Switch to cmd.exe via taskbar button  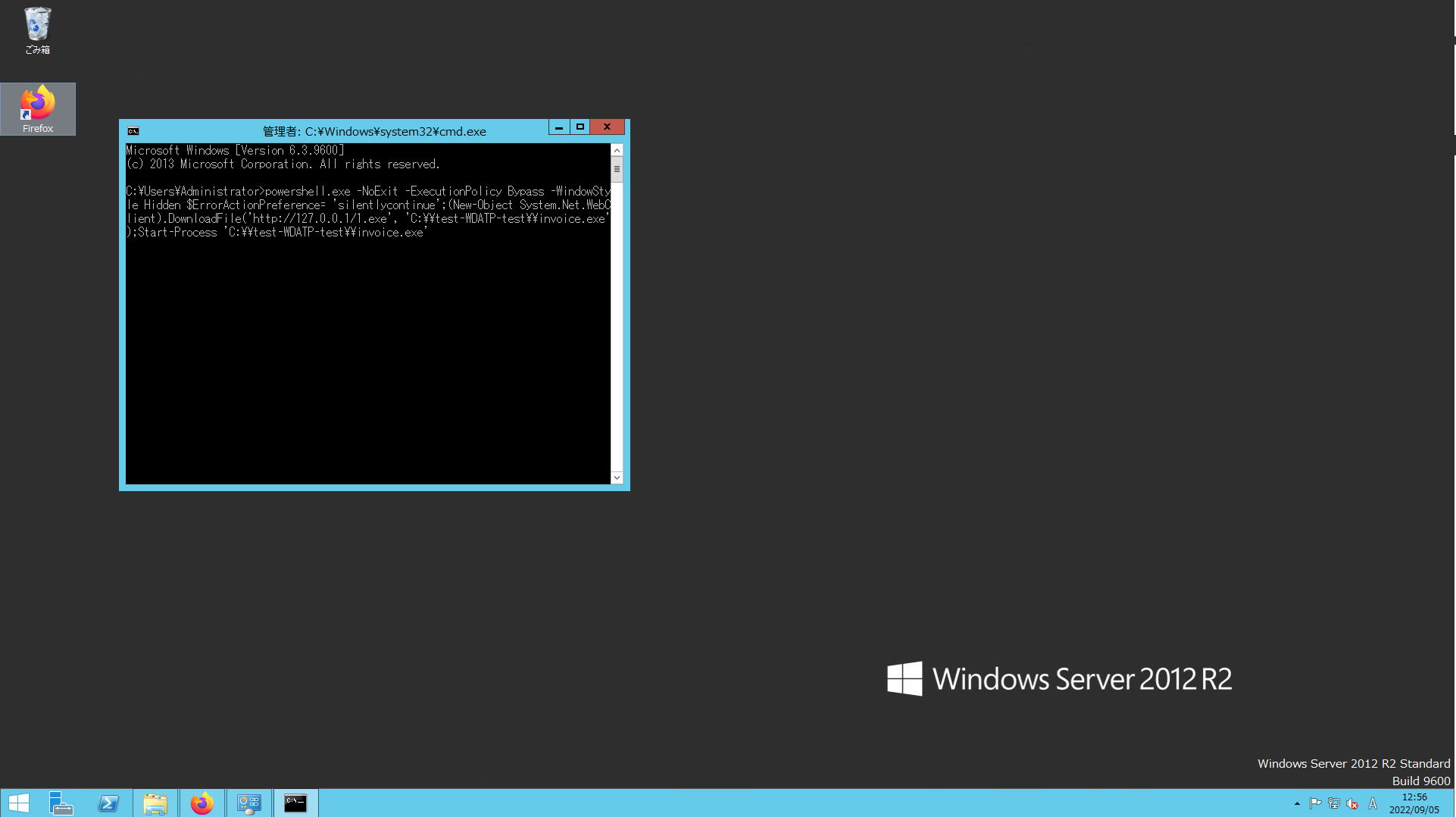[295, 803]
